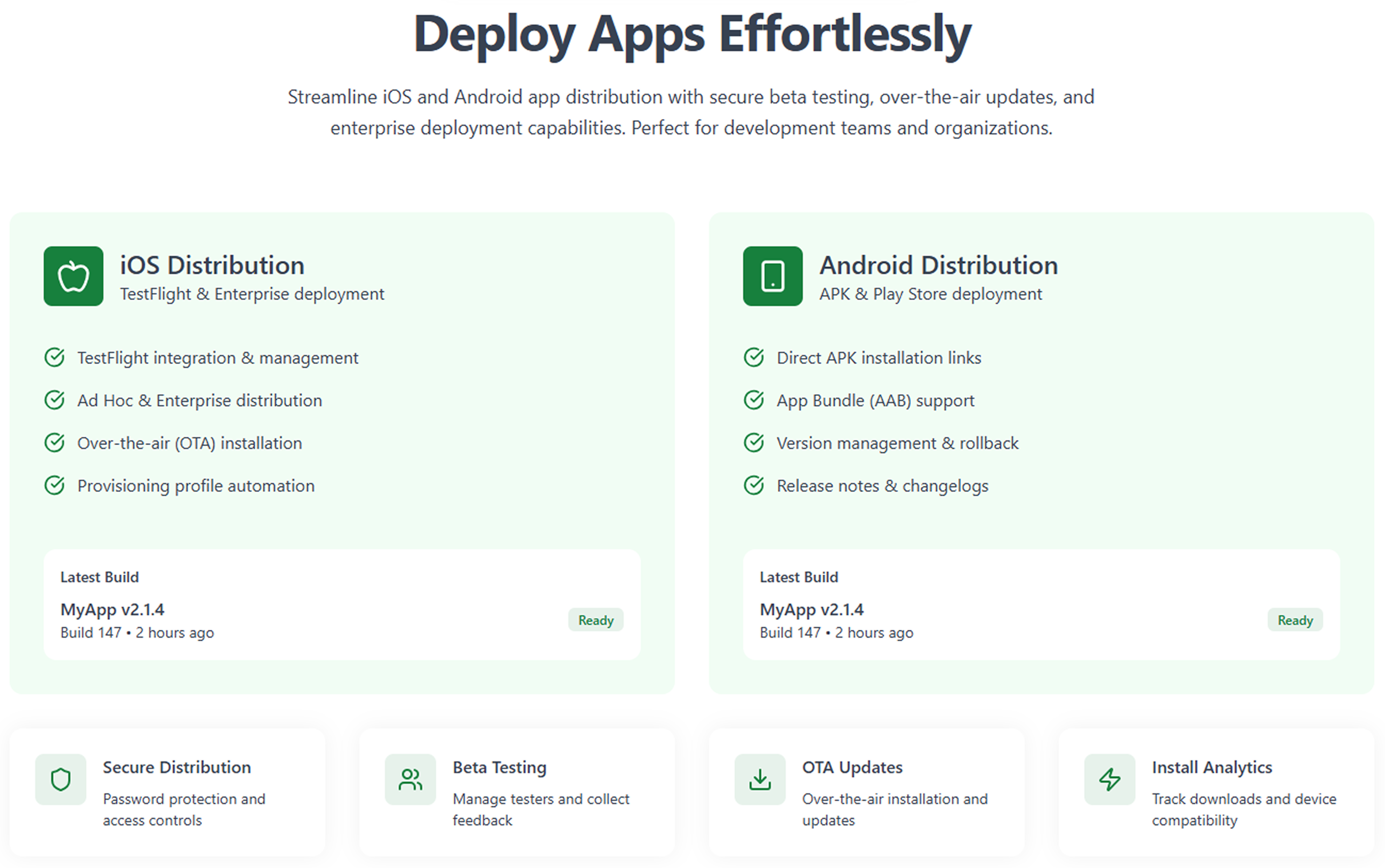Click checkmark beside App Bundle (AAB) support
Image resolution: width=1385 pixels, height=868 pixels.
click(754, 400)
